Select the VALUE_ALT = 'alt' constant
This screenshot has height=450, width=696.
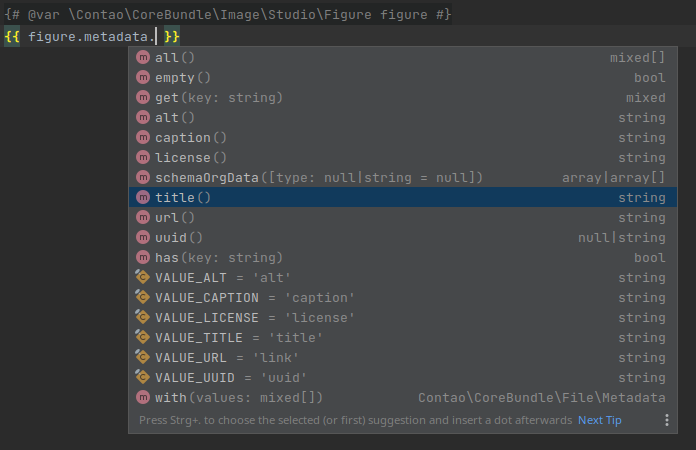[403, 277]
